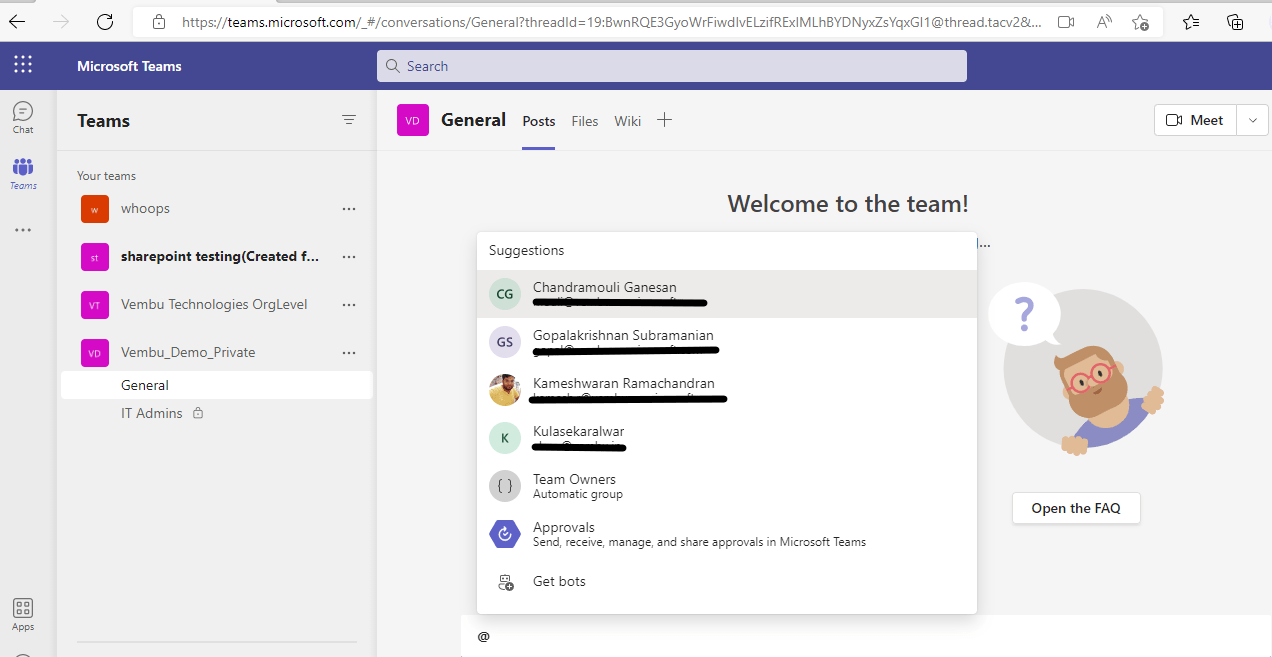Screen dimensions: 1272x657
Task: Select Approvals app suggestion
Action: coord(727,534)
